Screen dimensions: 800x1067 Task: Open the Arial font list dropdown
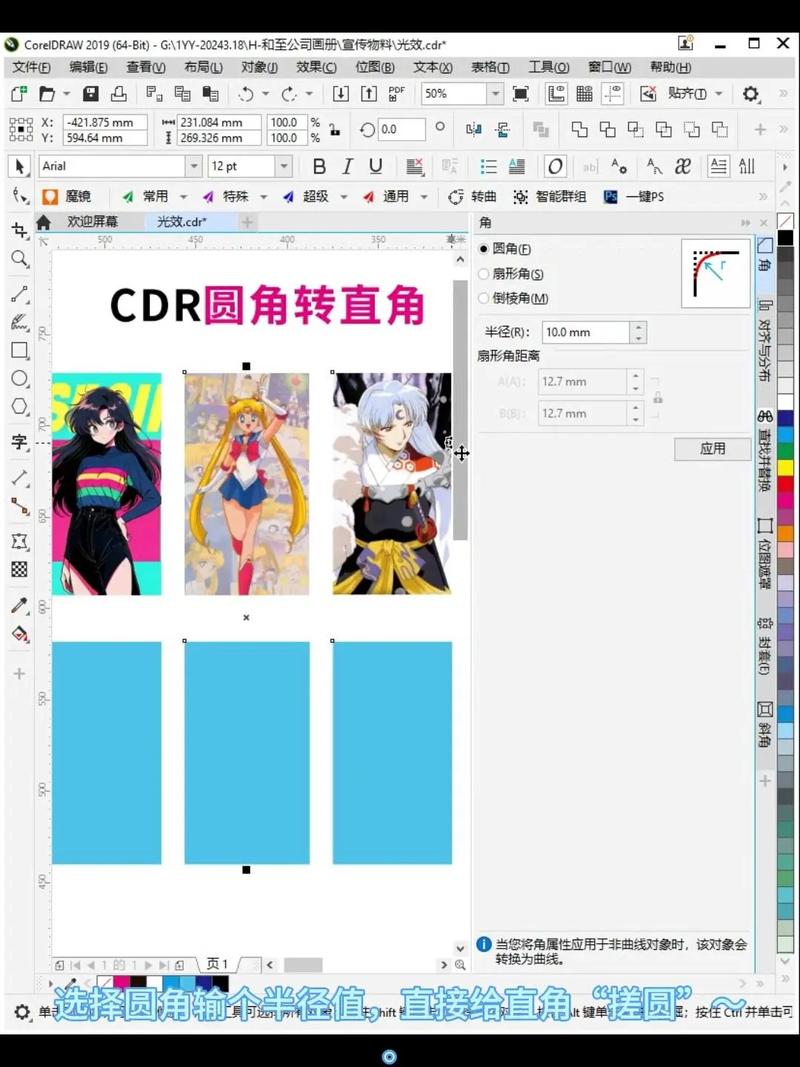pyautogui.click(x=193, y=166)
